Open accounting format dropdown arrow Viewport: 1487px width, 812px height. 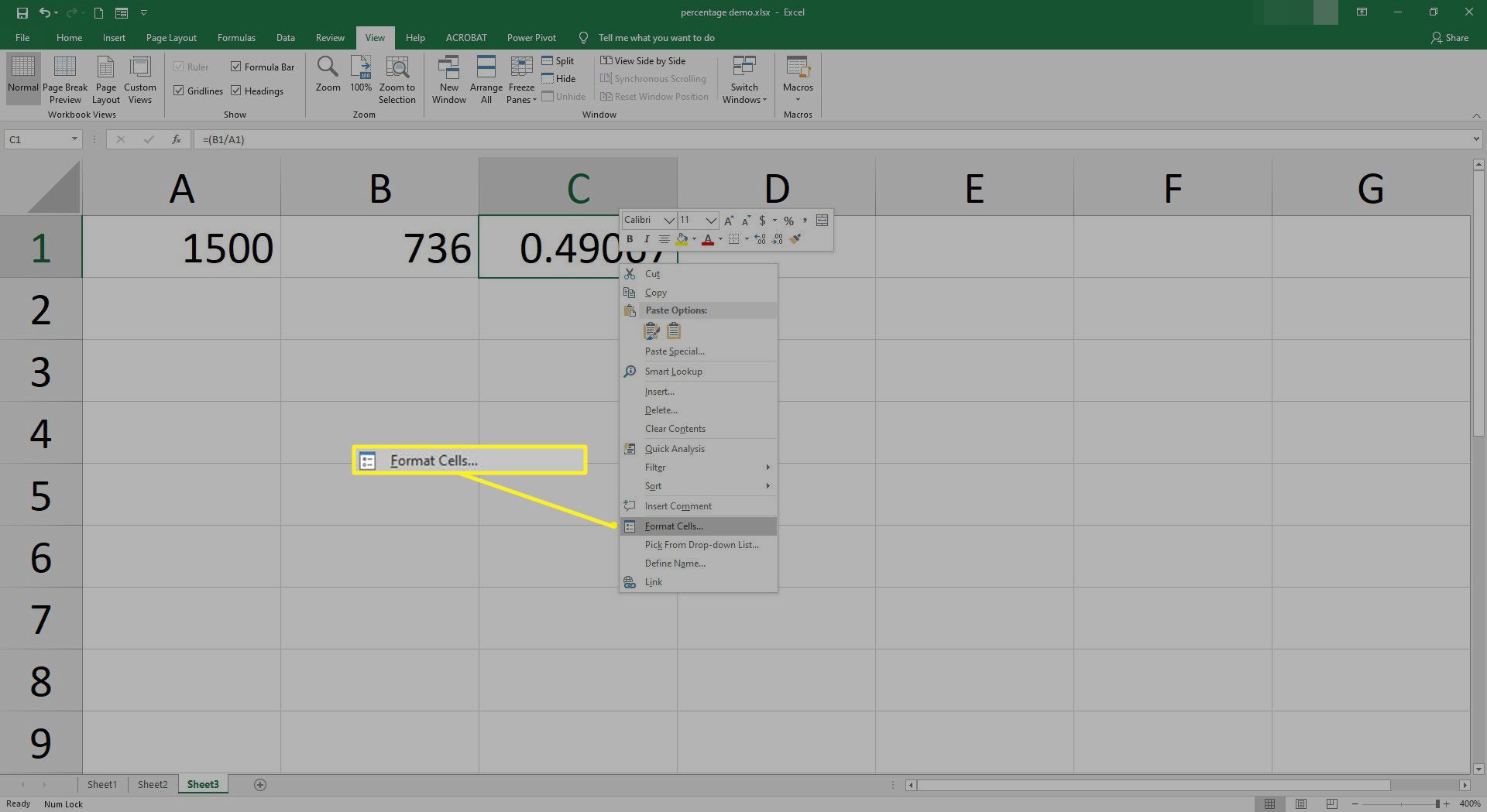(774, 221)
